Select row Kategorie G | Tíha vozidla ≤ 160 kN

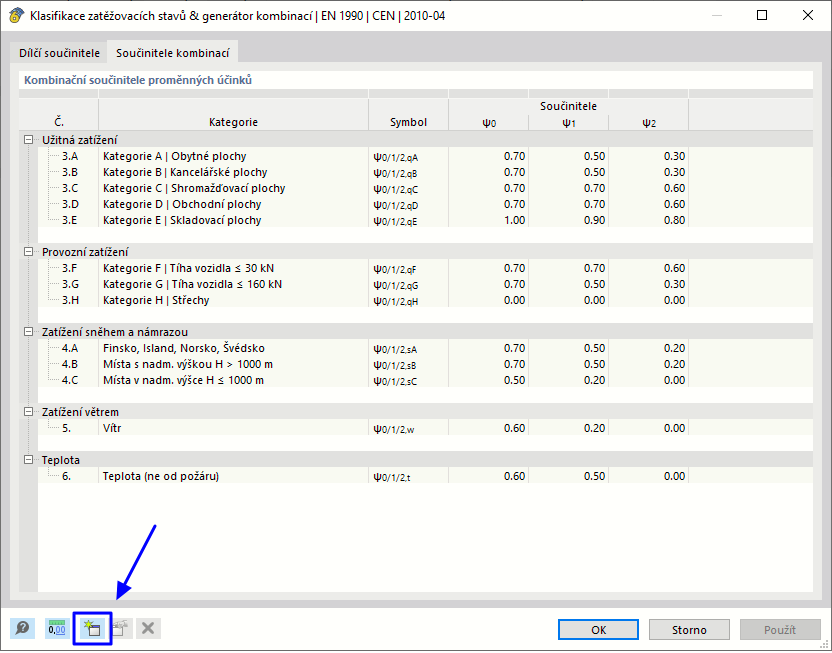pos(426,284)
